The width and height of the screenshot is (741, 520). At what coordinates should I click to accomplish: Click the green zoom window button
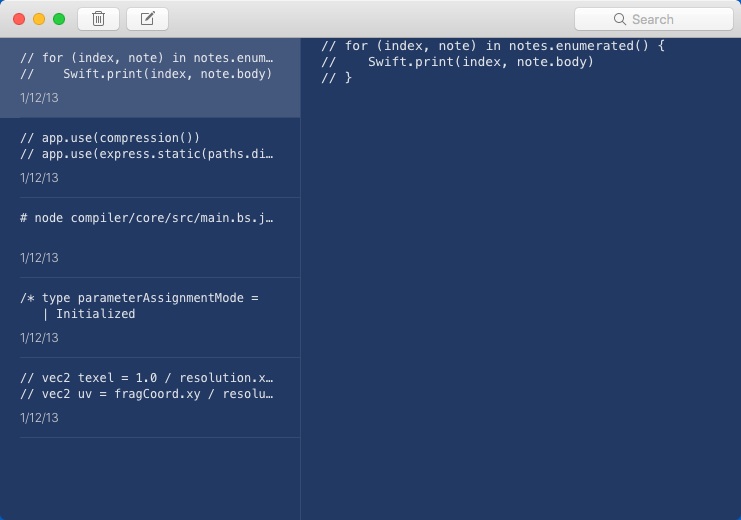[x=59, y=19]
